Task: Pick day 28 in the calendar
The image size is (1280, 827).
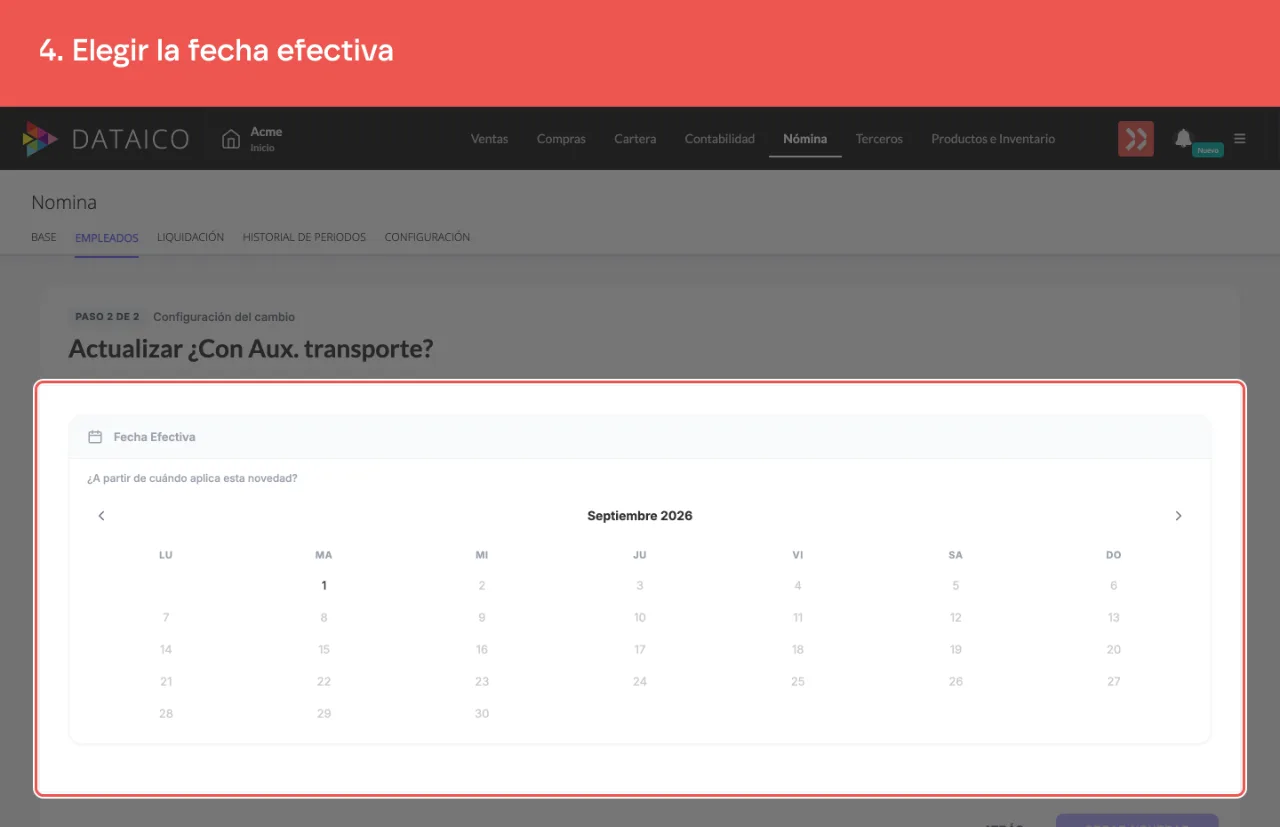Action: (x=166, y=714)
